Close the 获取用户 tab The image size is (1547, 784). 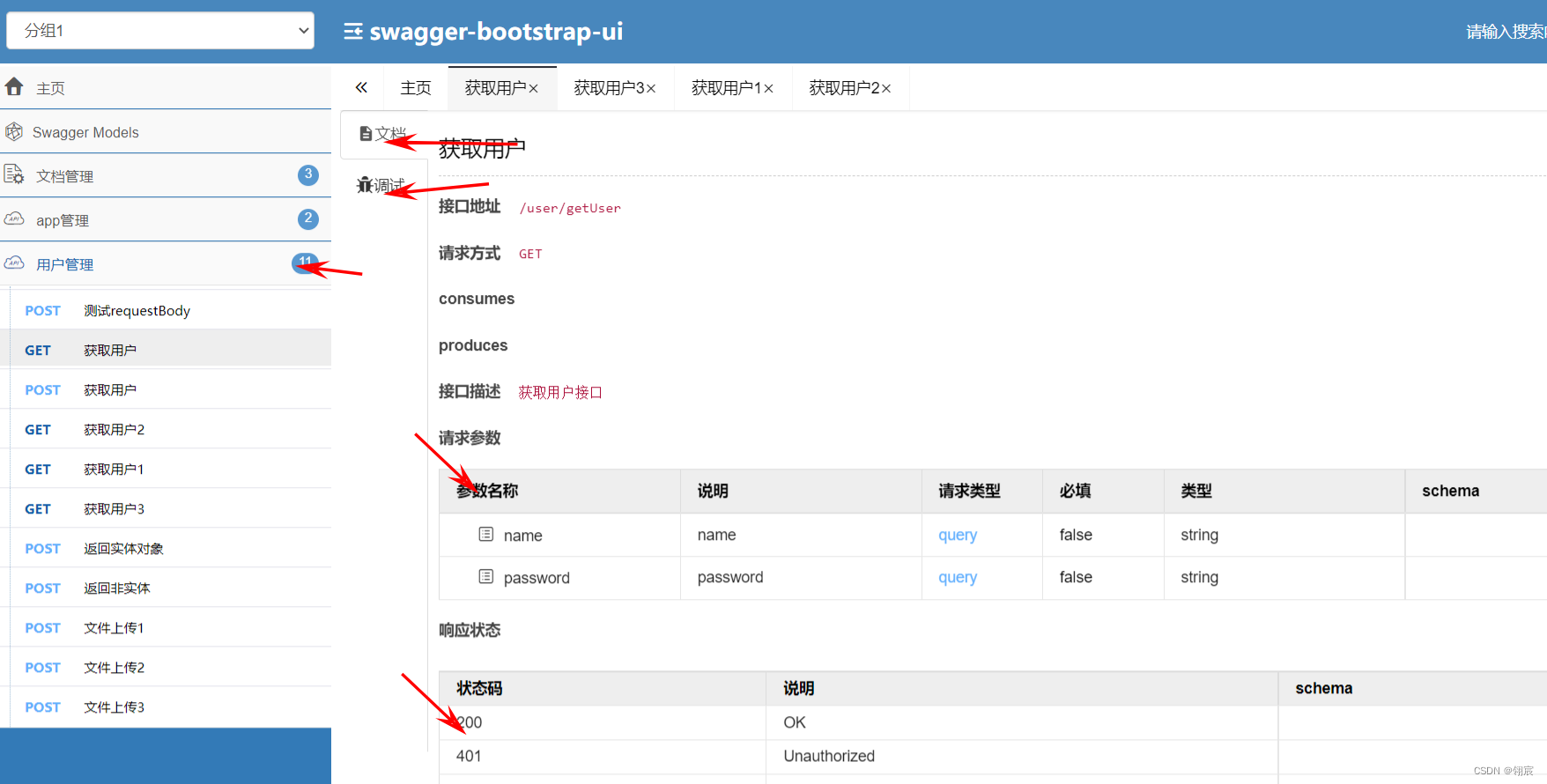(533, 89)
